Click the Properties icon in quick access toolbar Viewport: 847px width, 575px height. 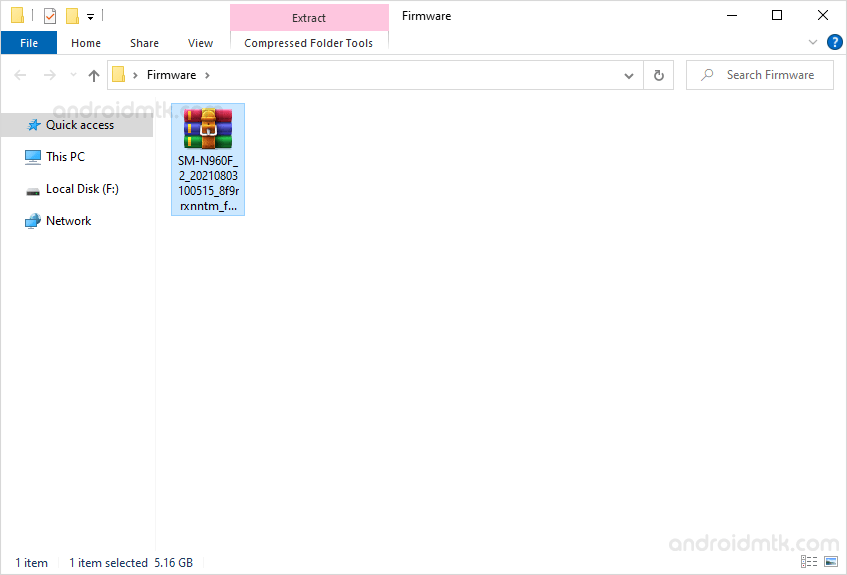click(50, 16)
